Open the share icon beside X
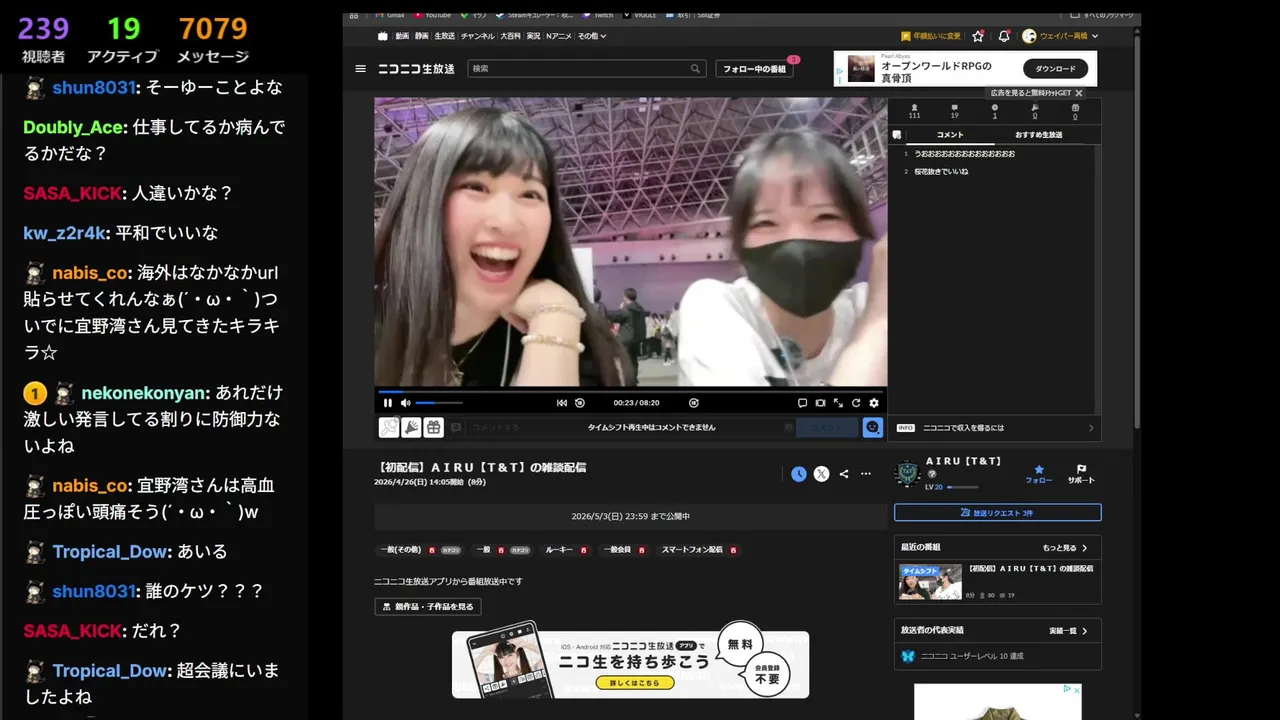 pos(844,474)
